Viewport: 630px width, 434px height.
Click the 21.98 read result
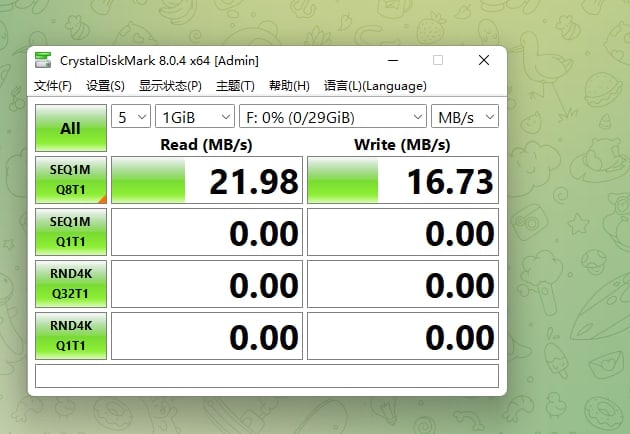[207, 180]
